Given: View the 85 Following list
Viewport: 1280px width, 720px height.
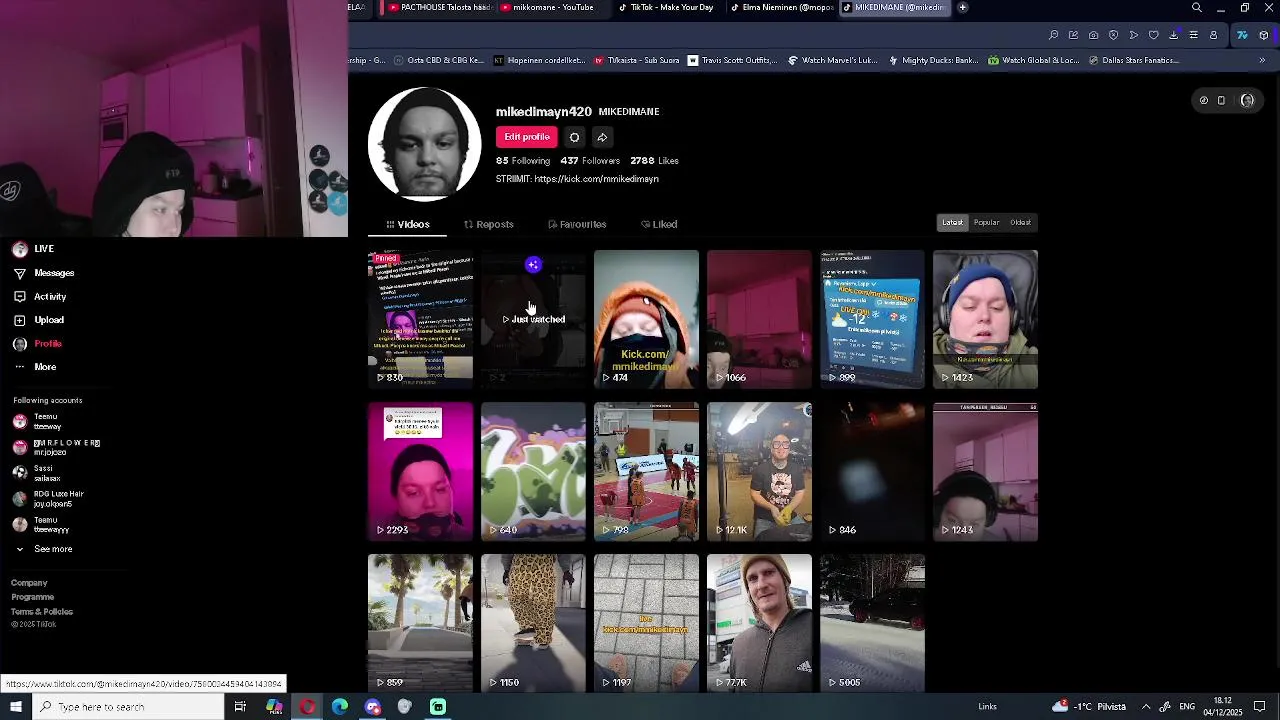Looking at the screenshot, I should click(523, 160).
